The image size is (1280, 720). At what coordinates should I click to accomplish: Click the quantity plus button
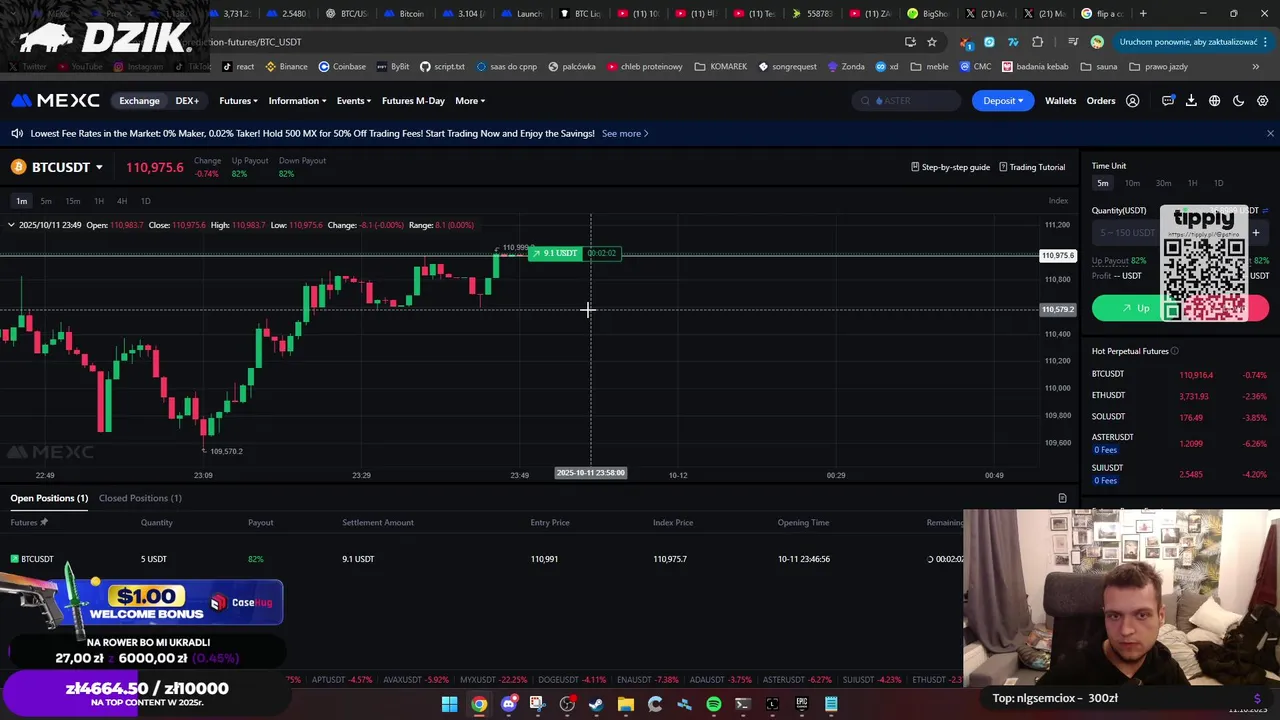point(1255,233)
